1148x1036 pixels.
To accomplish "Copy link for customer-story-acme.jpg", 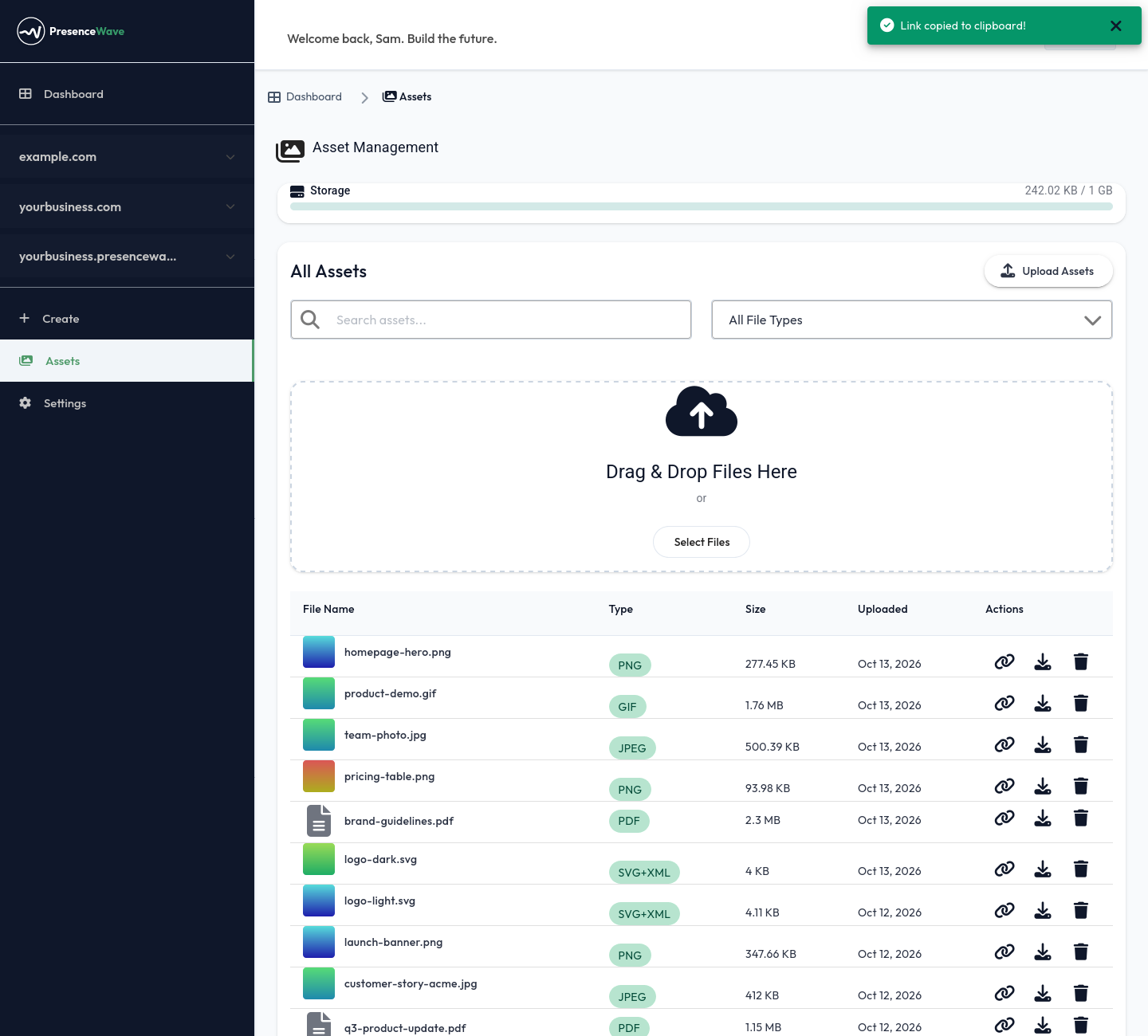I will 1005,993.
